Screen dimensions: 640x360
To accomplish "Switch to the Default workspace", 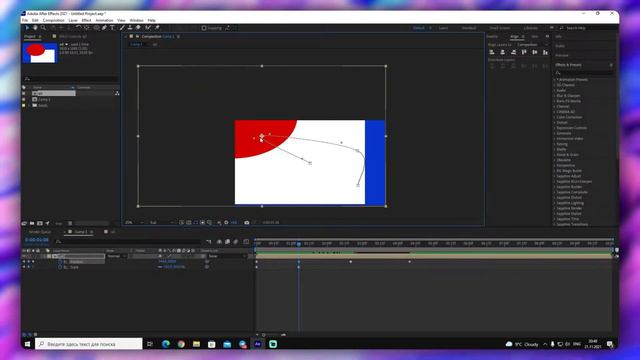I will click(419, 28).
